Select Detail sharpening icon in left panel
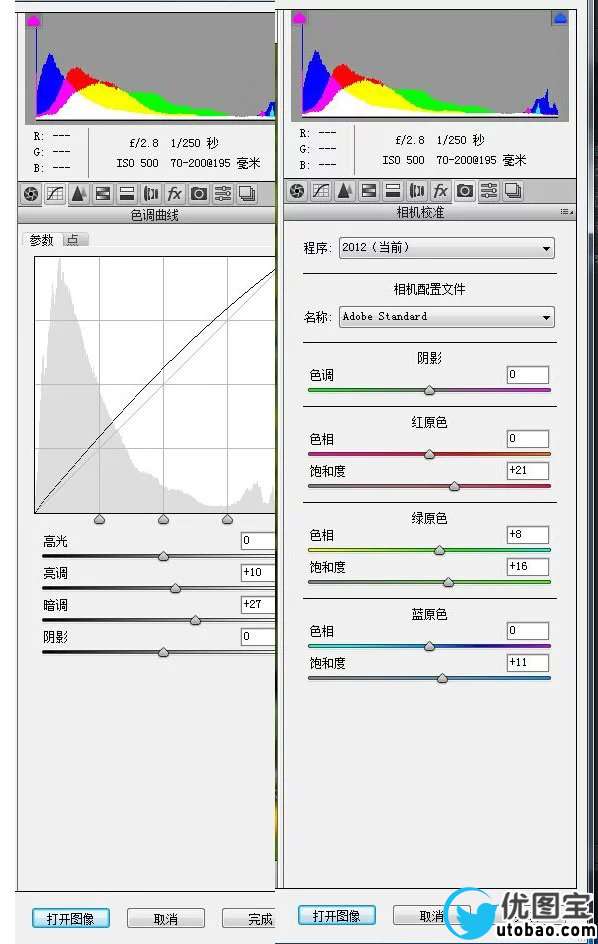598x944 pixels. click(x=79, y=193)
